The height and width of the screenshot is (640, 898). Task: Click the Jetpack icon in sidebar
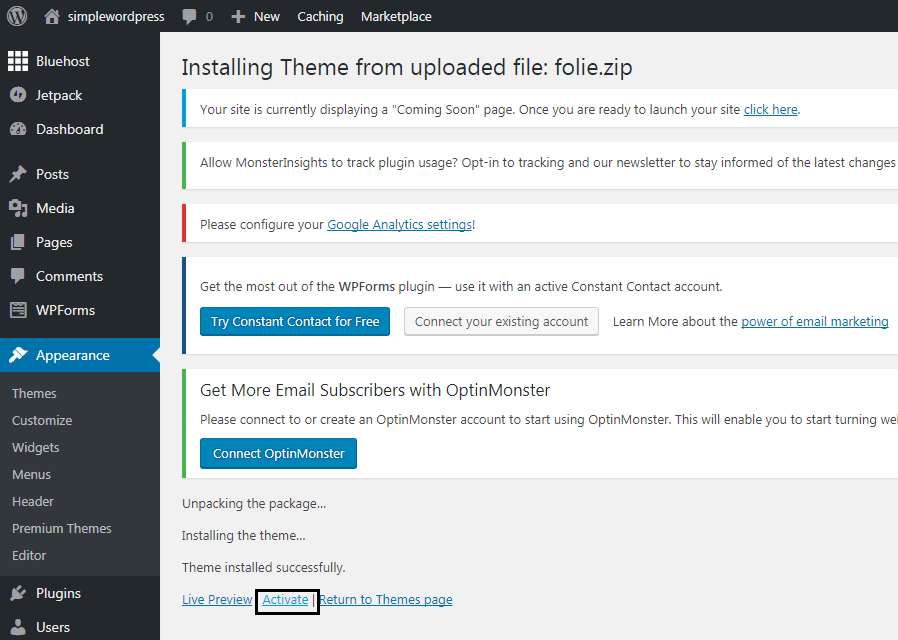point(18,95)
